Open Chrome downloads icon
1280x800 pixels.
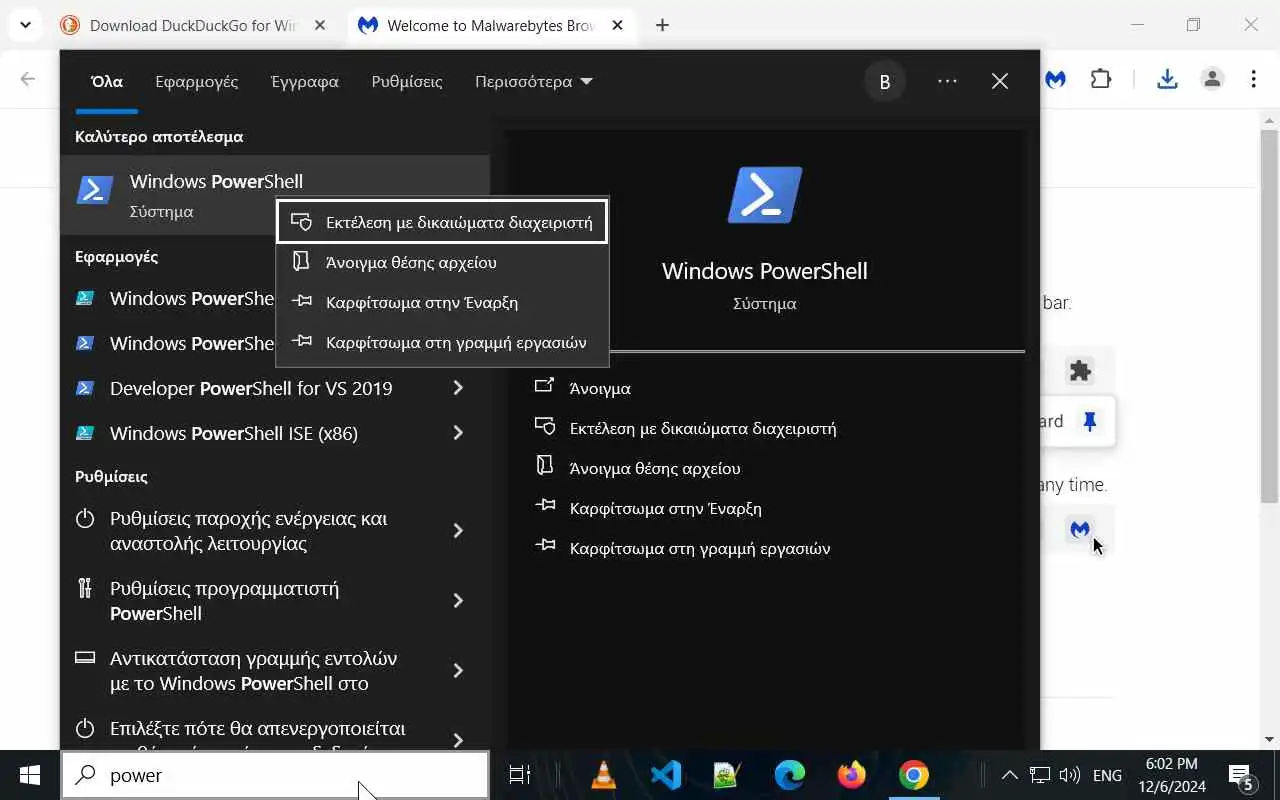click(1167, 79)
